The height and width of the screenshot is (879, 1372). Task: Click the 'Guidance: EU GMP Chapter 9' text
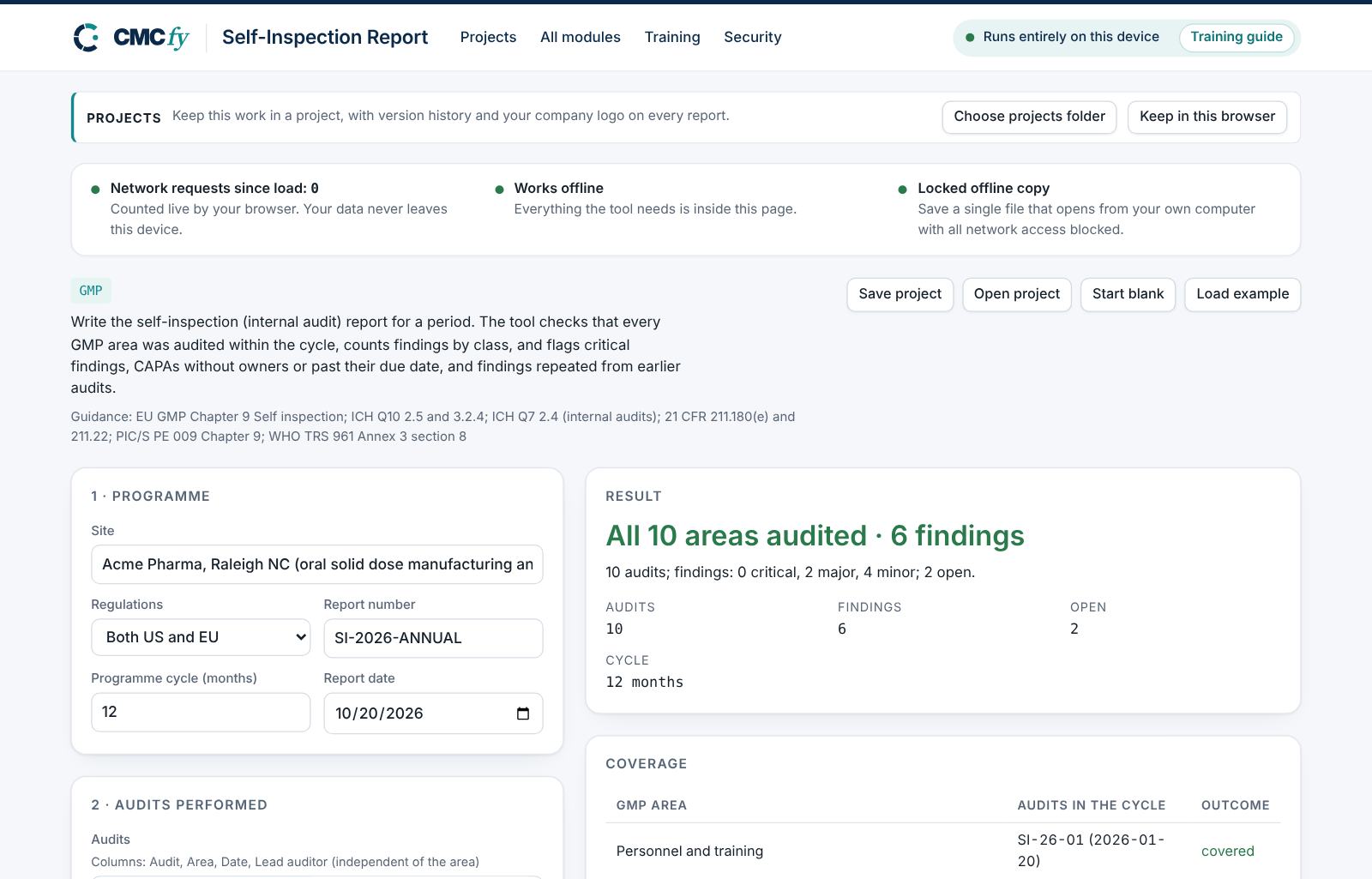click(x=433, y=426)
